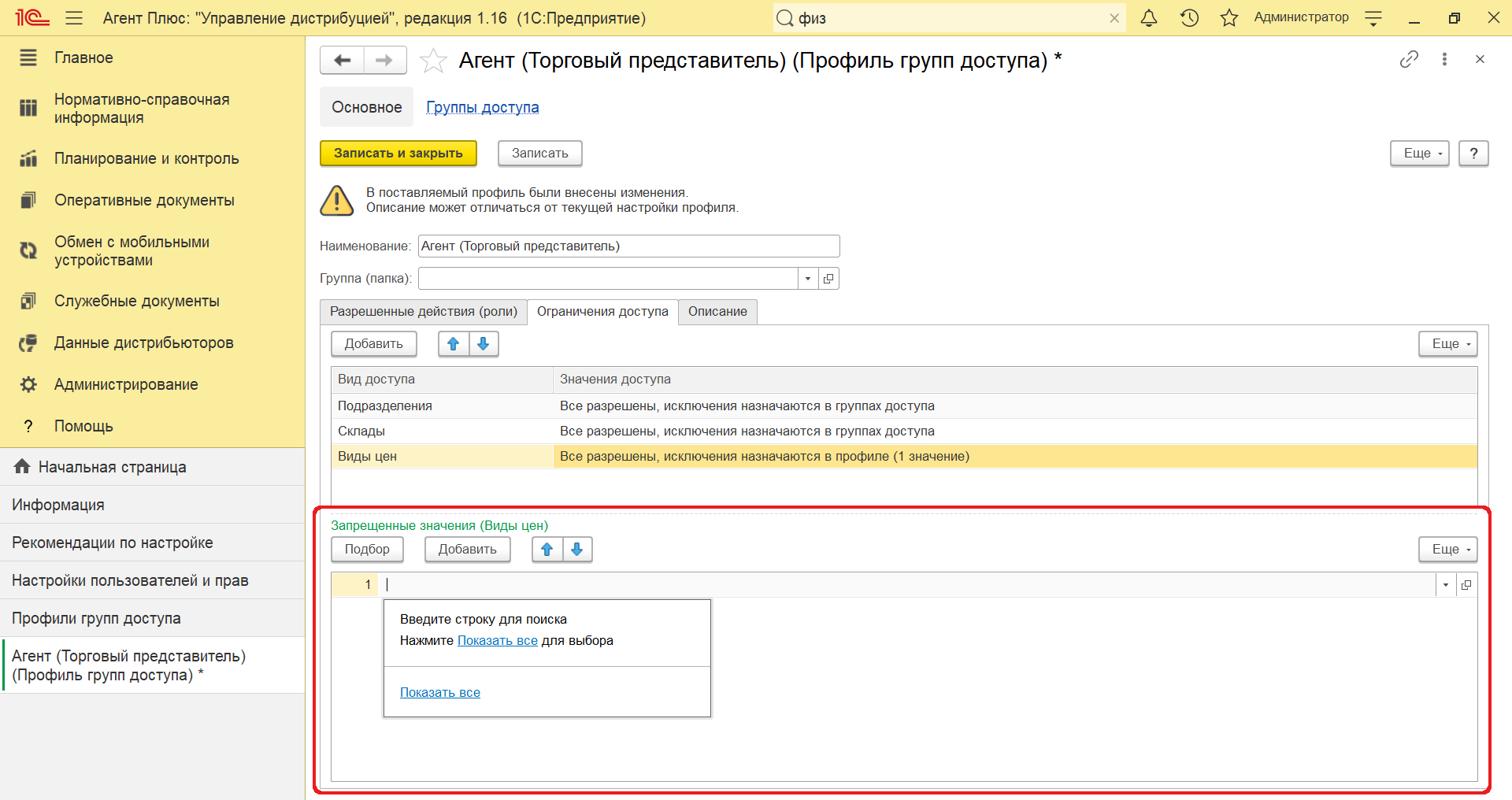
Task: Click bottom Показать все link
Action: coord(440,693)
